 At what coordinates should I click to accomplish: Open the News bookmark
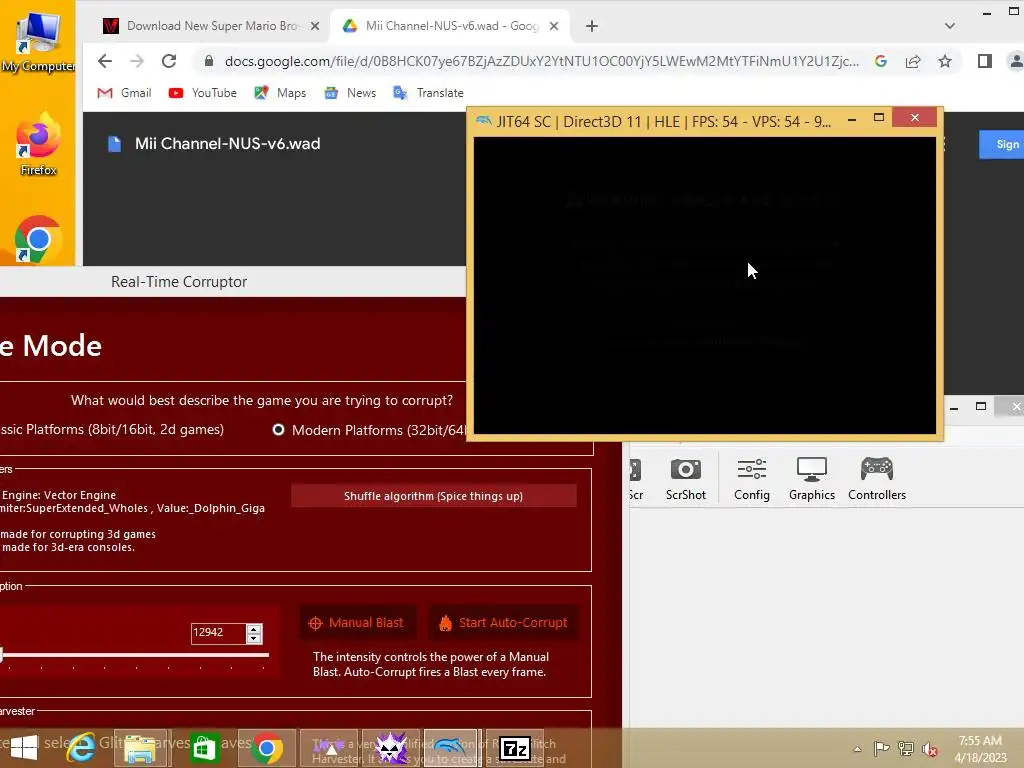[351, 93]
